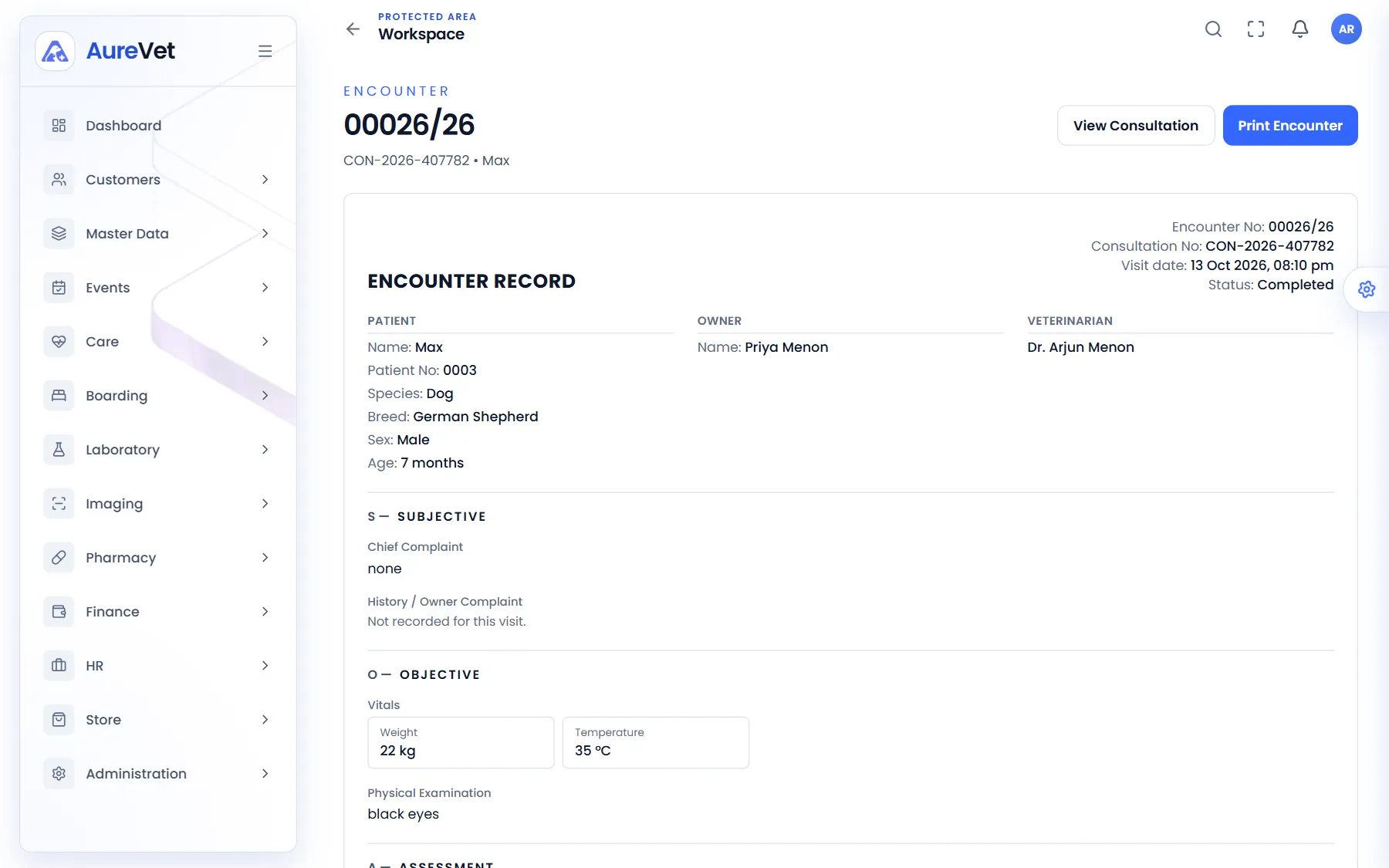Open search with the magnifier icon

coord(1213,29)
